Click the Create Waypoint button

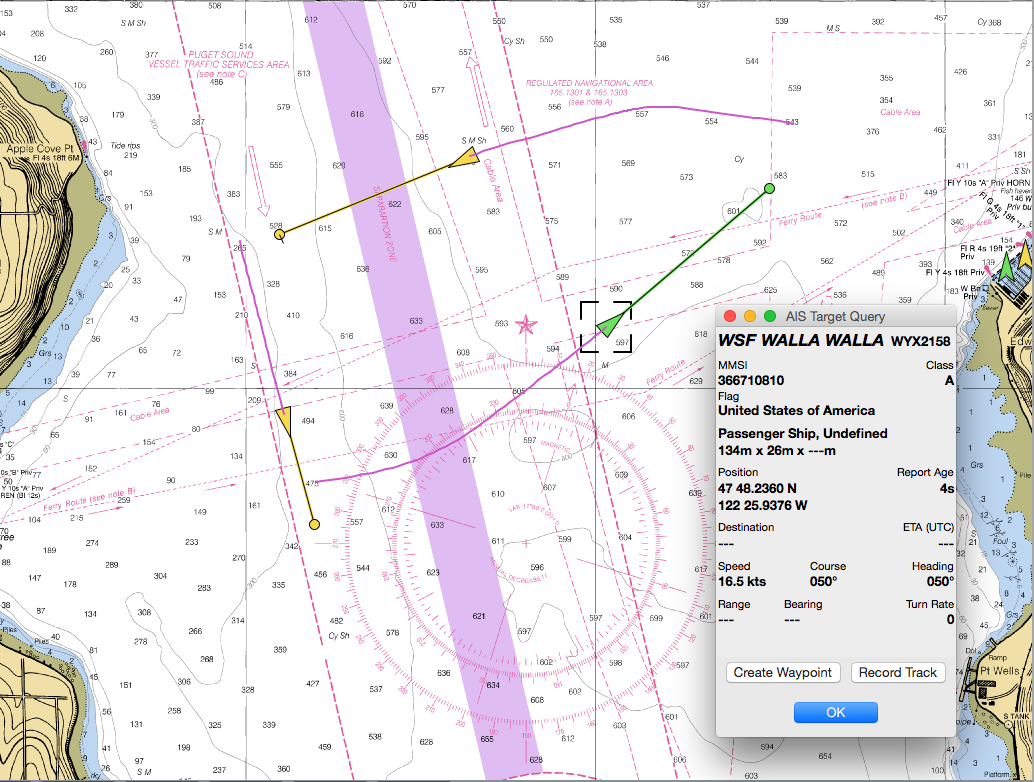pyautogui.click(x=783, y=672)
